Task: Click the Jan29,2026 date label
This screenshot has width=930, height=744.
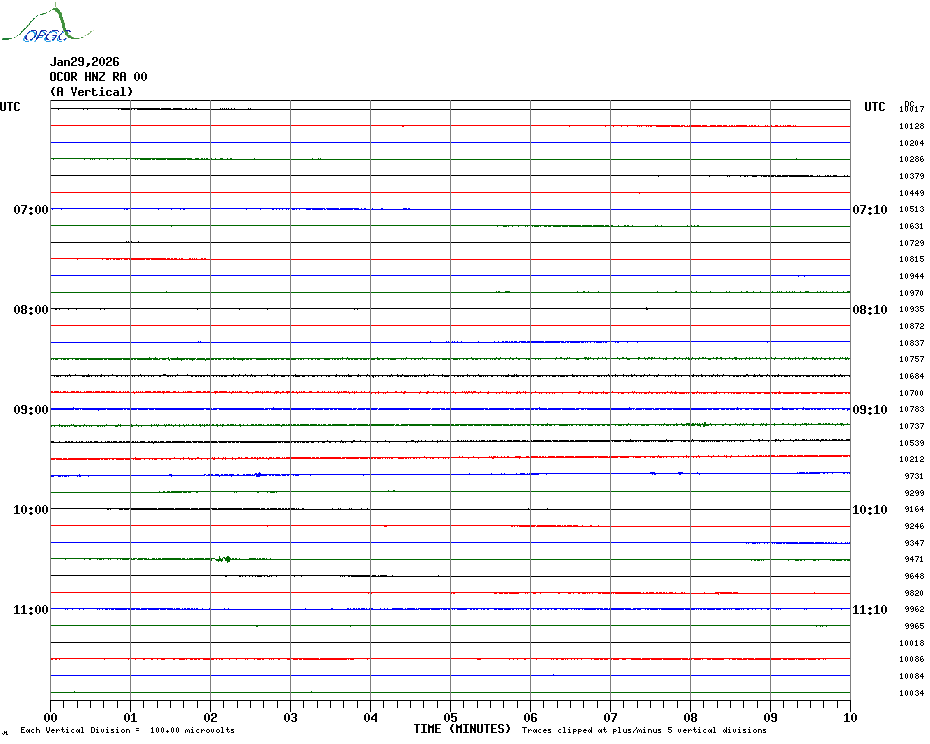Action: pos(84,62)
